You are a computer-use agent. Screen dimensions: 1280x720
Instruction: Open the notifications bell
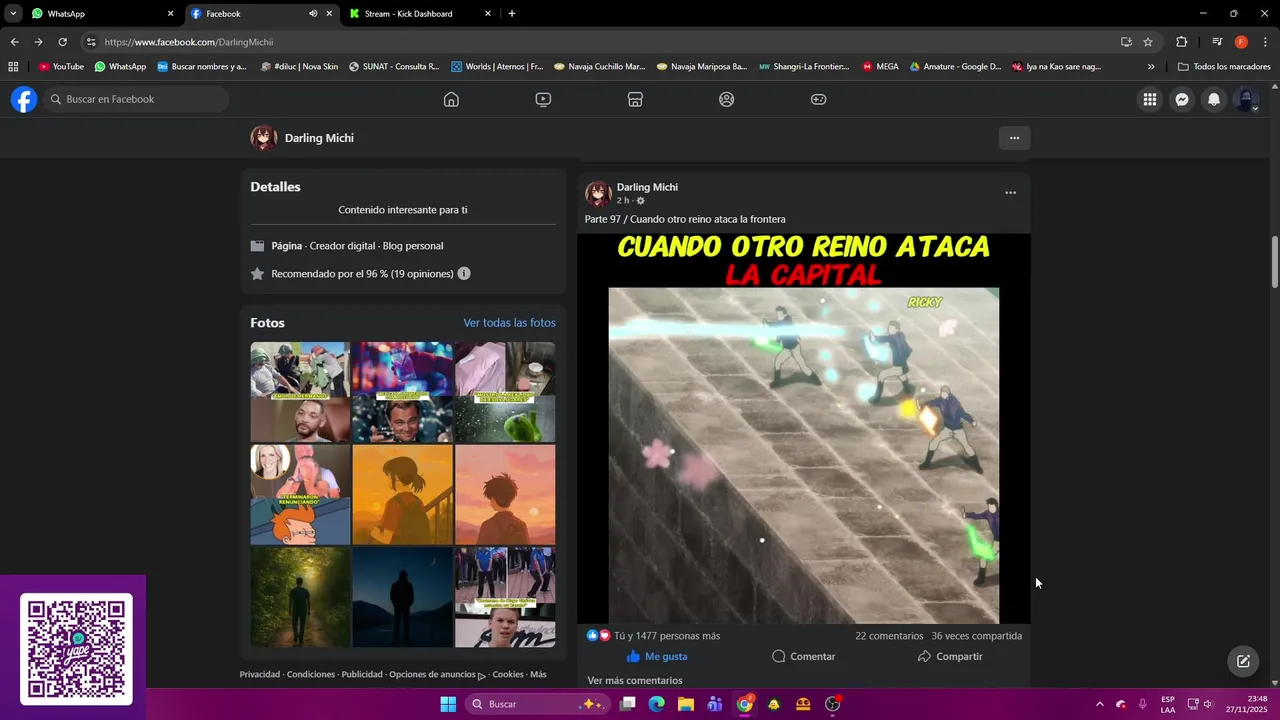point(1214,99)
